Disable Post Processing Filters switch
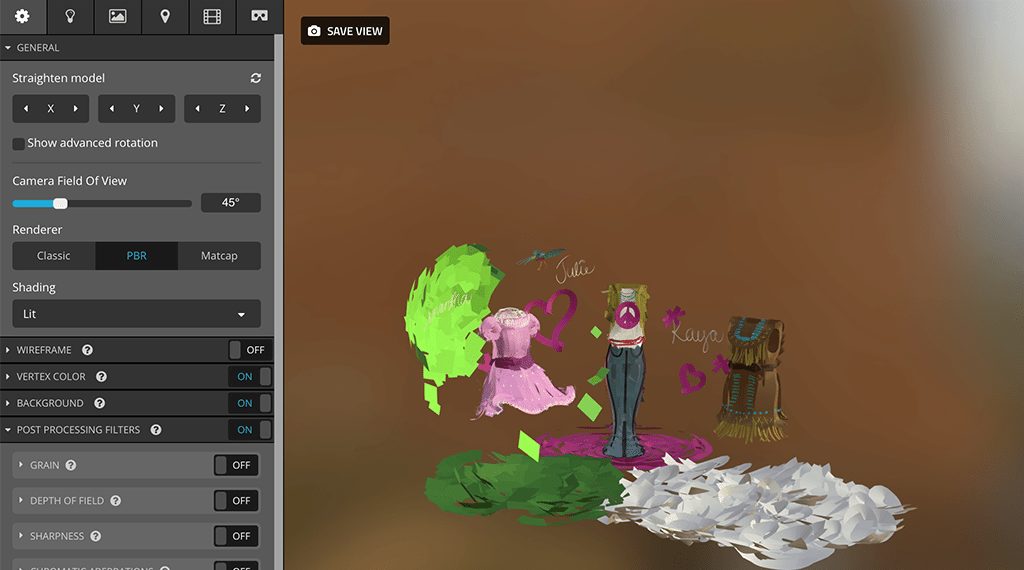This screenshot has height=570, width=1024. (249, 430)
